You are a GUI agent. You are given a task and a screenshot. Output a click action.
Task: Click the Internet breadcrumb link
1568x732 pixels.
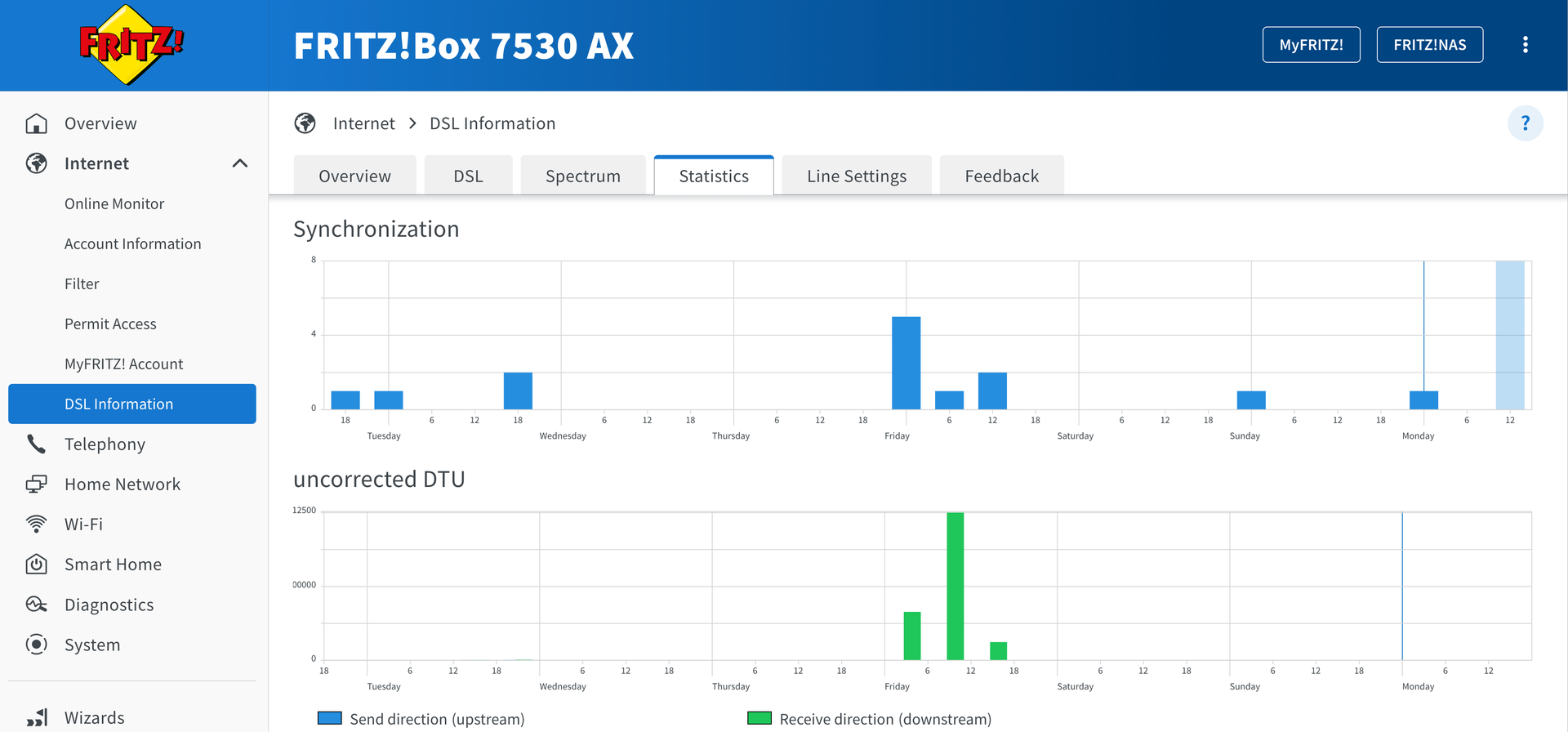[x=363, y=123]
